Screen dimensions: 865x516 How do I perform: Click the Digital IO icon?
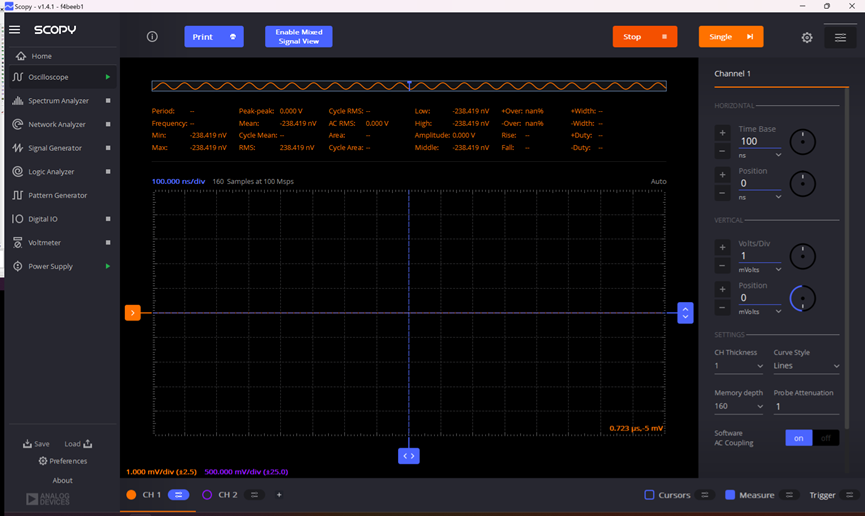tap(18, 219)
